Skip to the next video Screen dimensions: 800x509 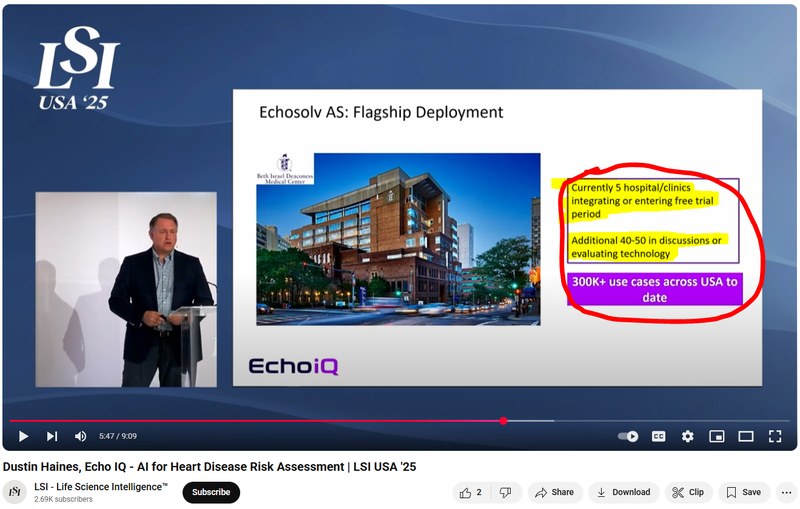coord(52,436)
